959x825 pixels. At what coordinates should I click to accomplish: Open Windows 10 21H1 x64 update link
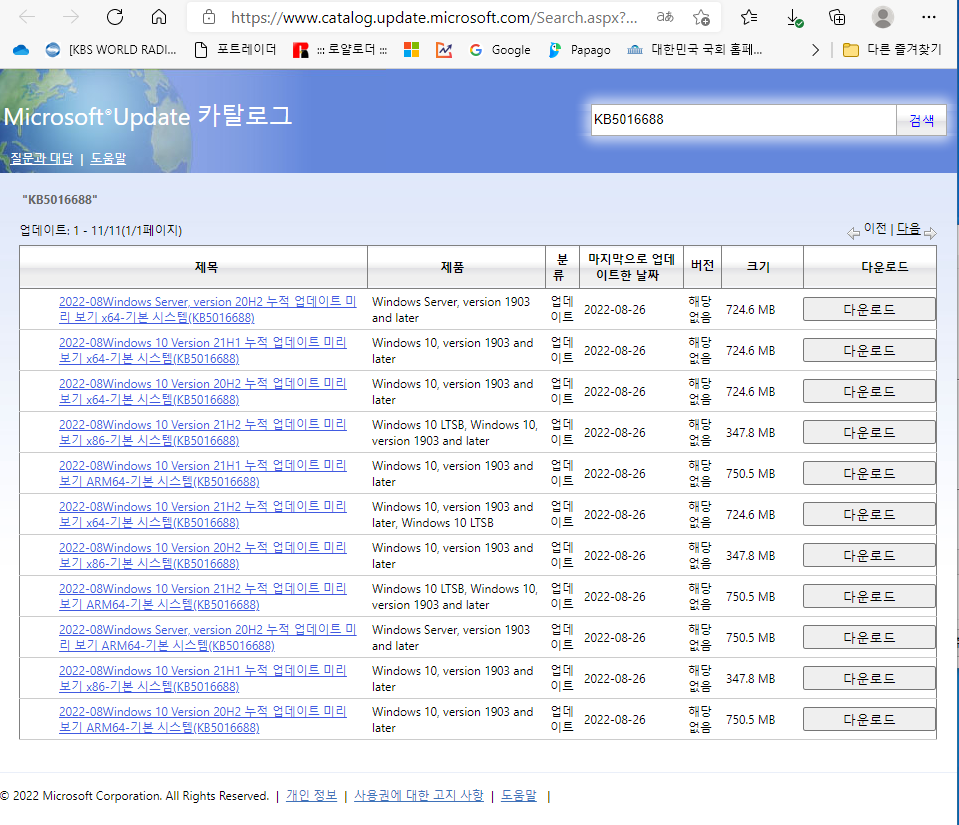(x=202, y=350)
